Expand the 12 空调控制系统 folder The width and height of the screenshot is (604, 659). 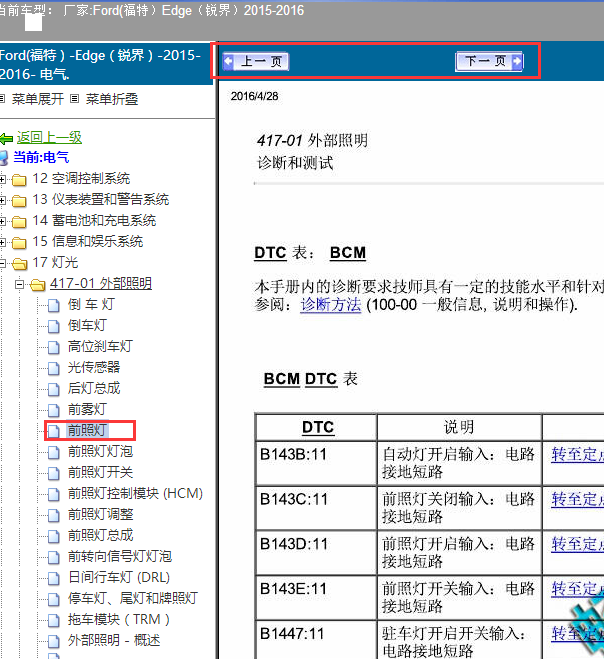(x=3, y=179)
